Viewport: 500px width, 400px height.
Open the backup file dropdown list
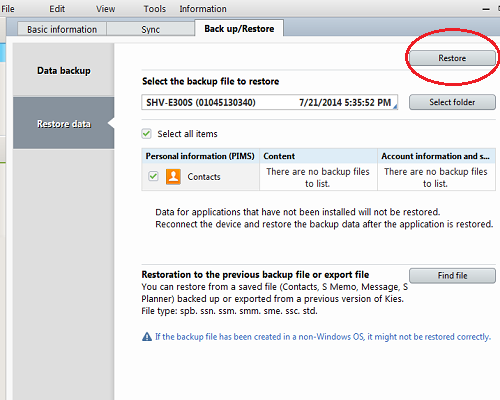pos(269,102)
